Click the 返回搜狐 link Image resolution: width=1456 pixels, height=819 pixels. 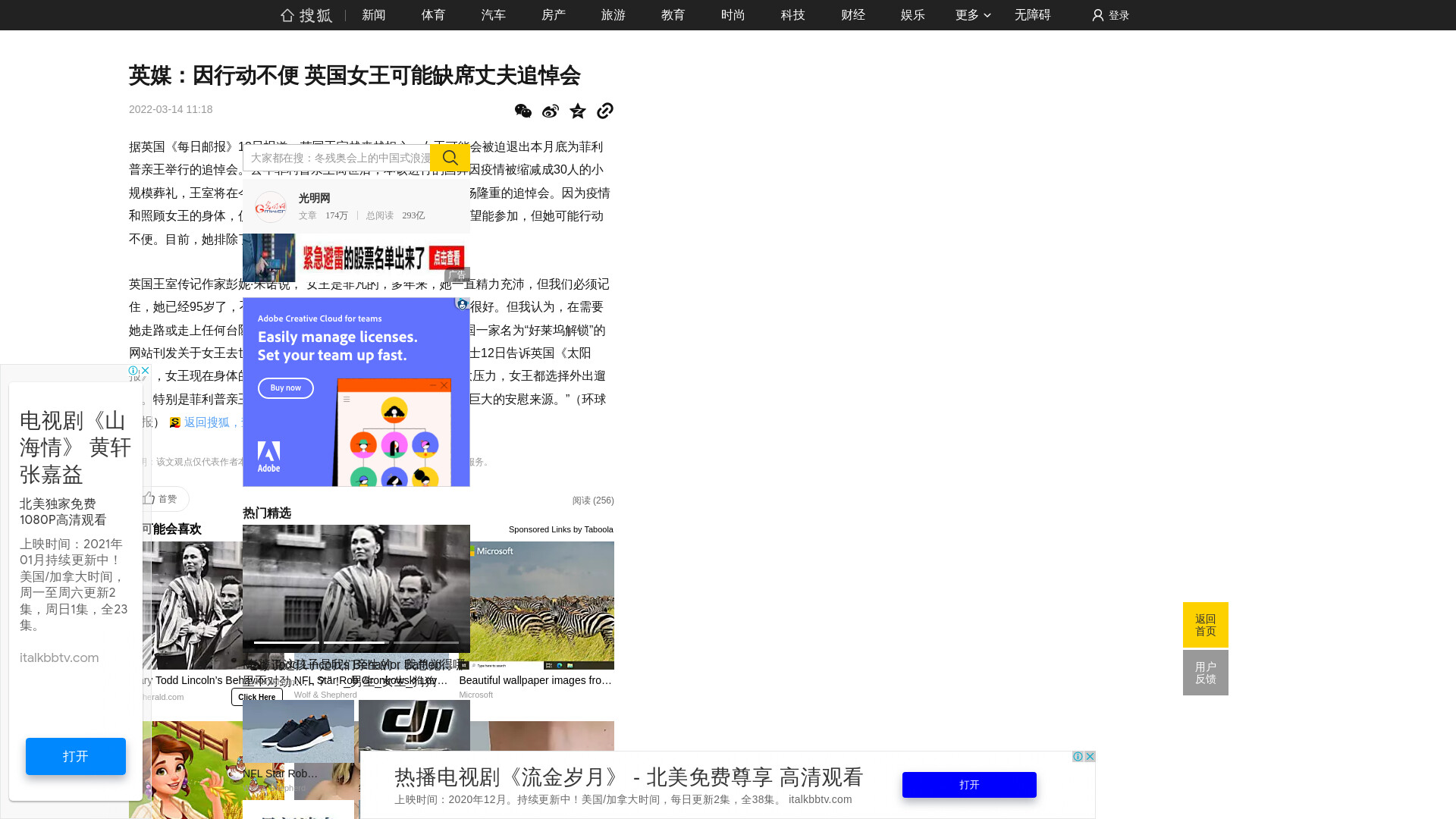[206, 422]
